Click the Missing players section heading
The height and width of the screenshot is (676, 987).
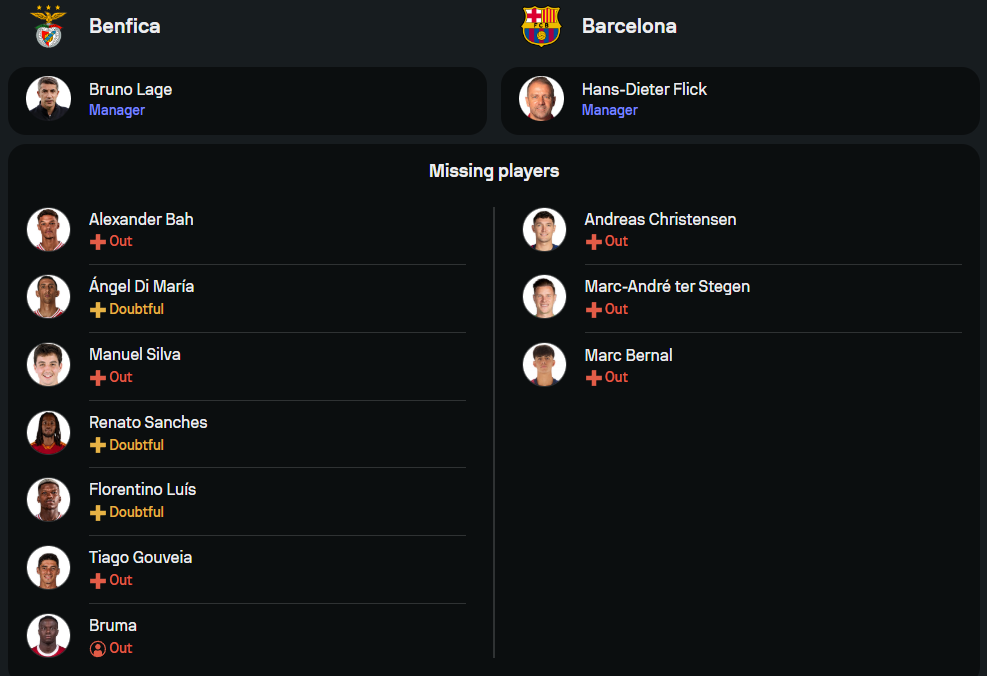494,171
